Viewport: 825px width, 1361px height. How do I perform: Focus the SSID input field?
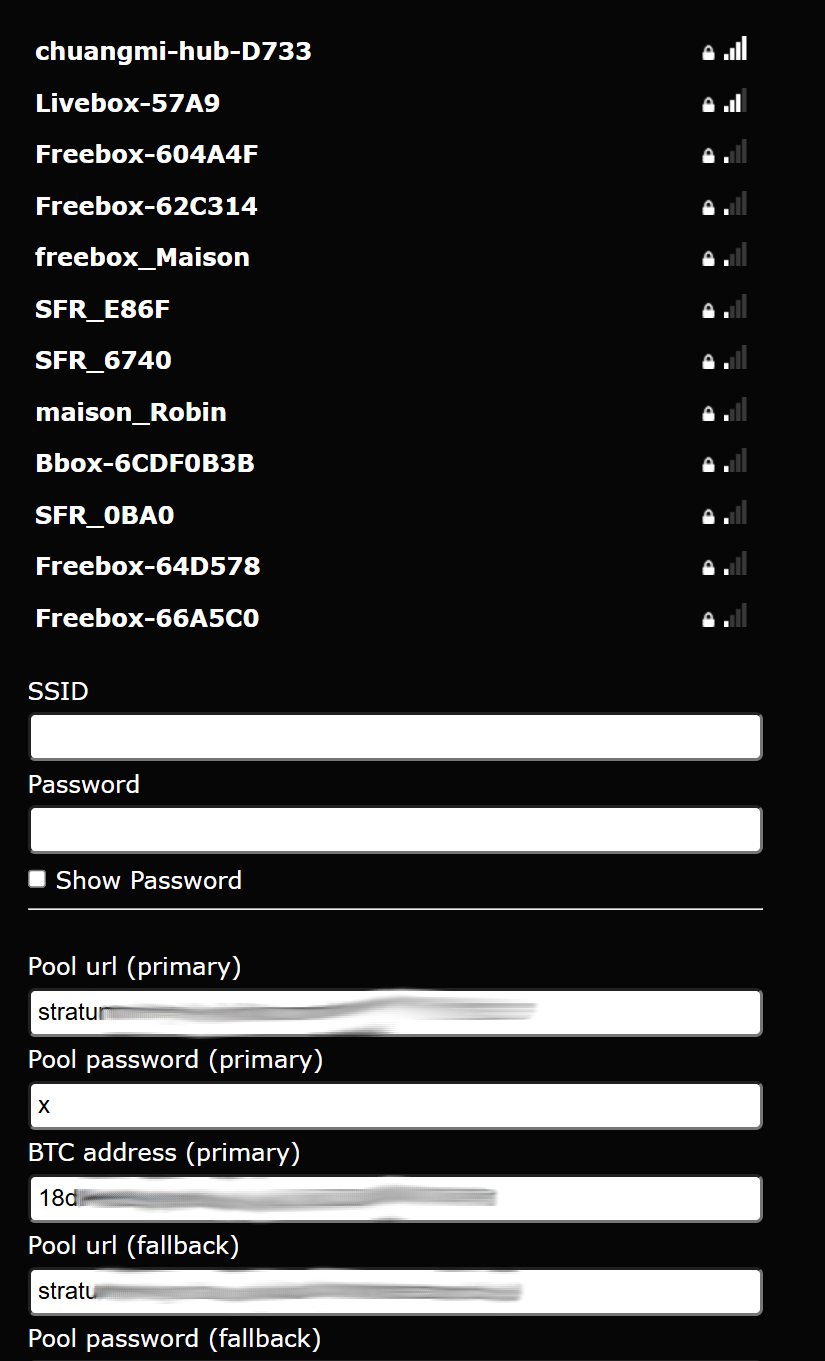click(395, 737)
